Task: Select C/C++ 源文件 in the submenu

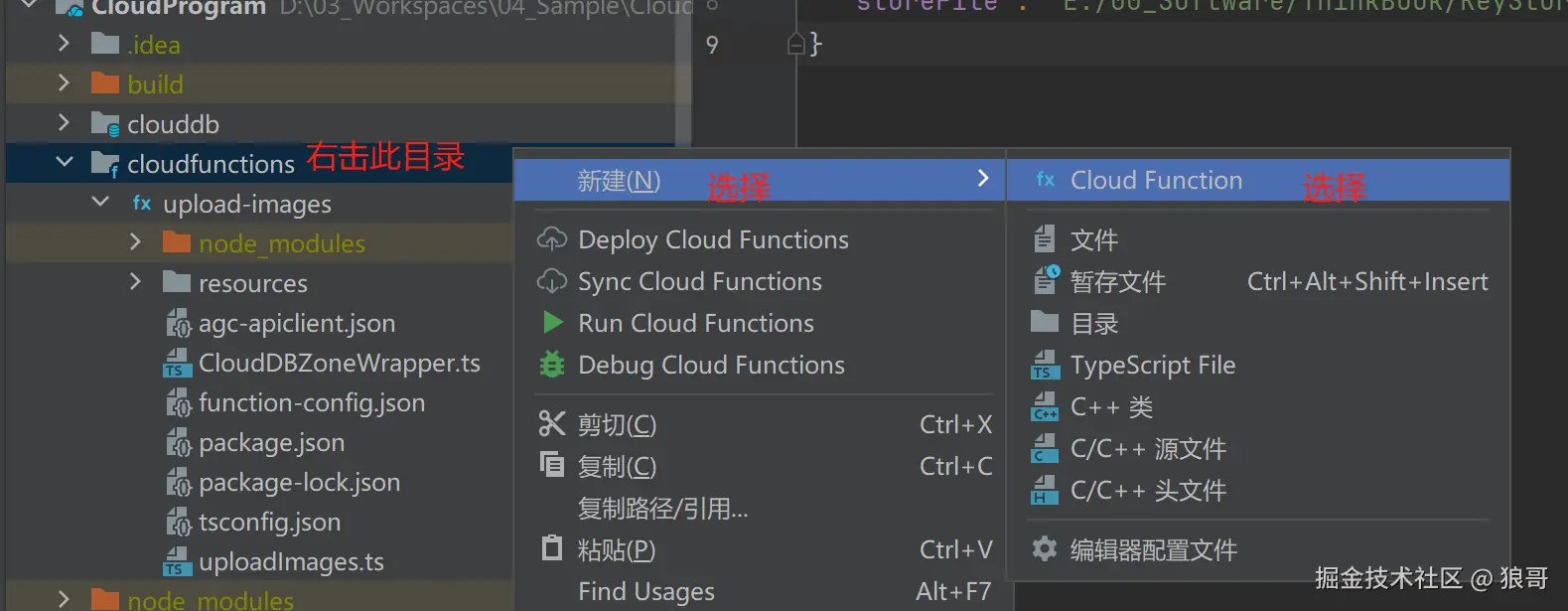Action: [1148, 449]
